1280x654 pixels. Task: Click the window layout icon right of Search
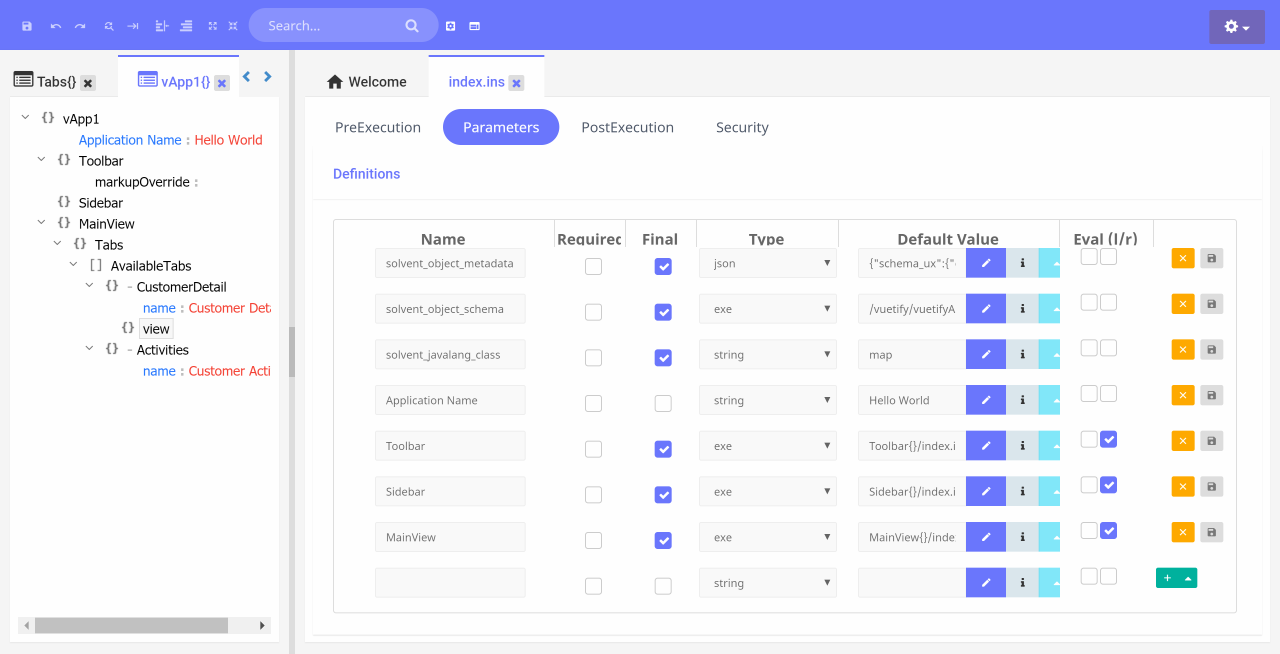tap(475, 26)
